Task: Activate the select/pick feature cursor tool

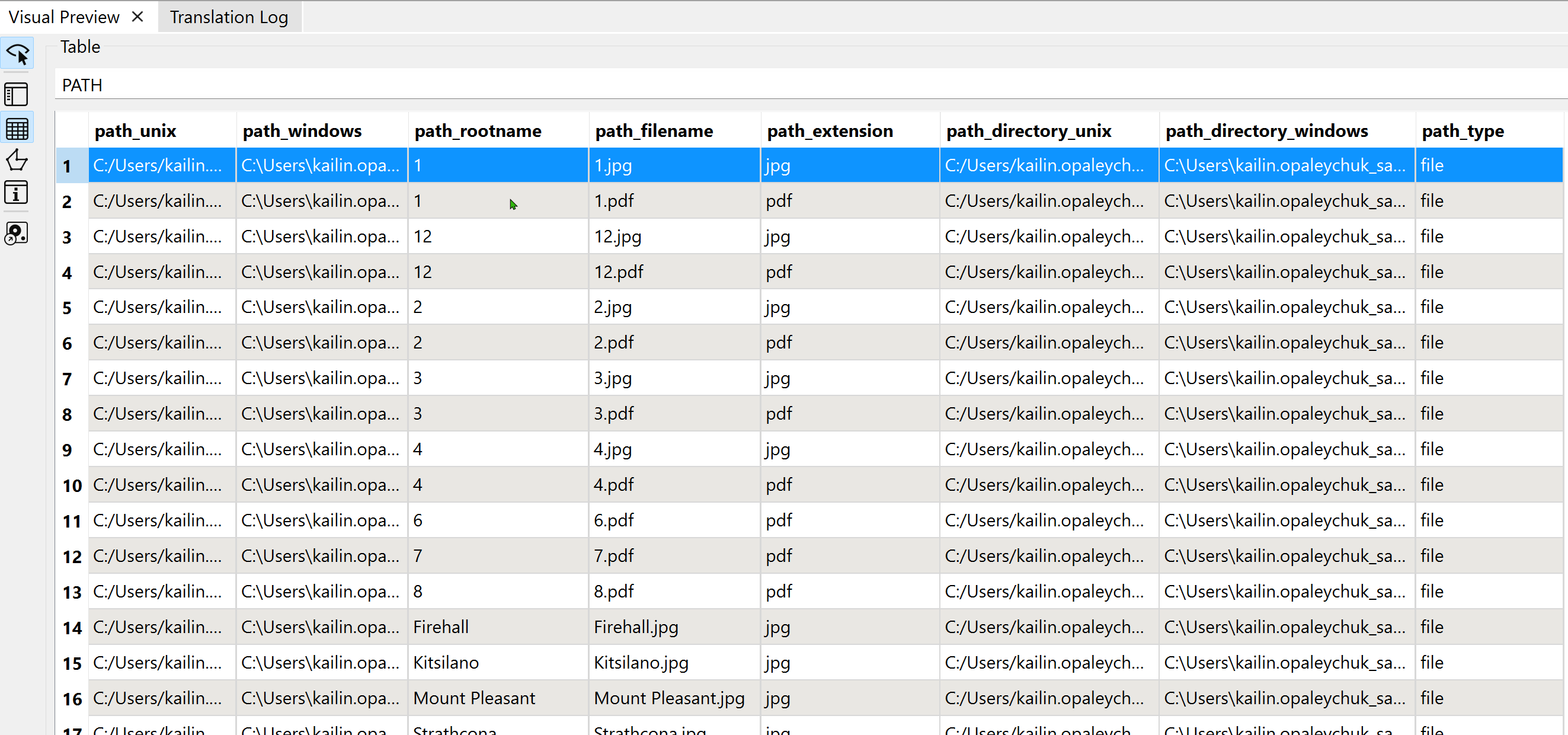Action: 17,54
